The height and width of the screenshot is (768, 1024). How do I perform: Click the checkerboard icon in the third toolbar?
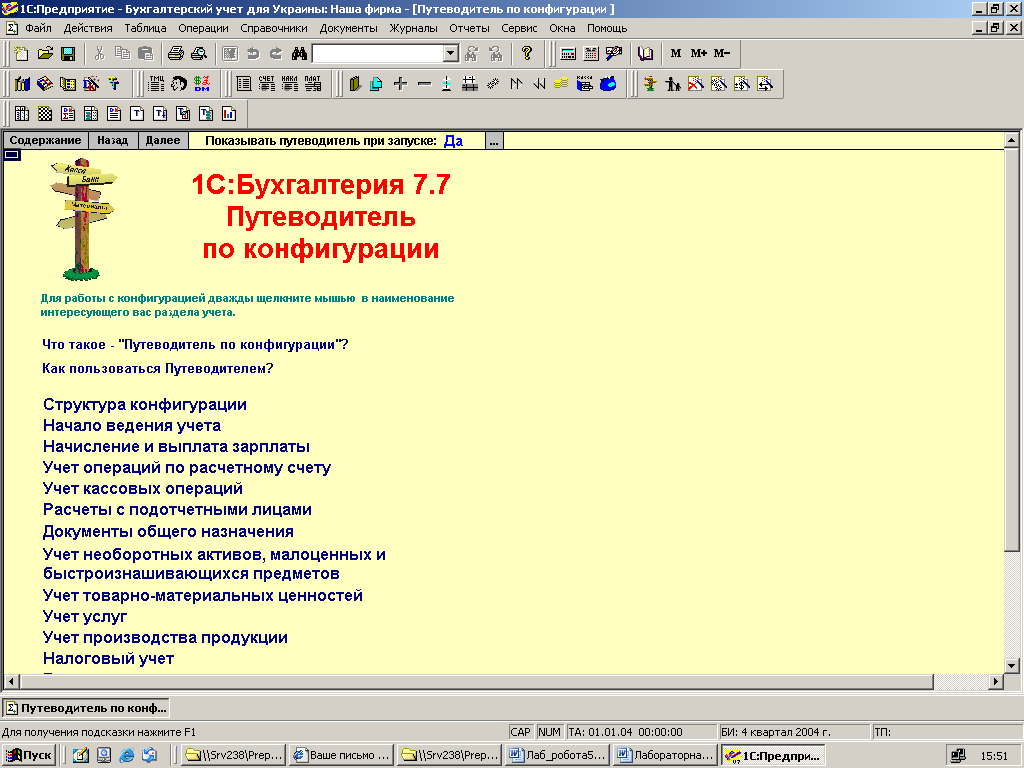click(x=44, y=114)
